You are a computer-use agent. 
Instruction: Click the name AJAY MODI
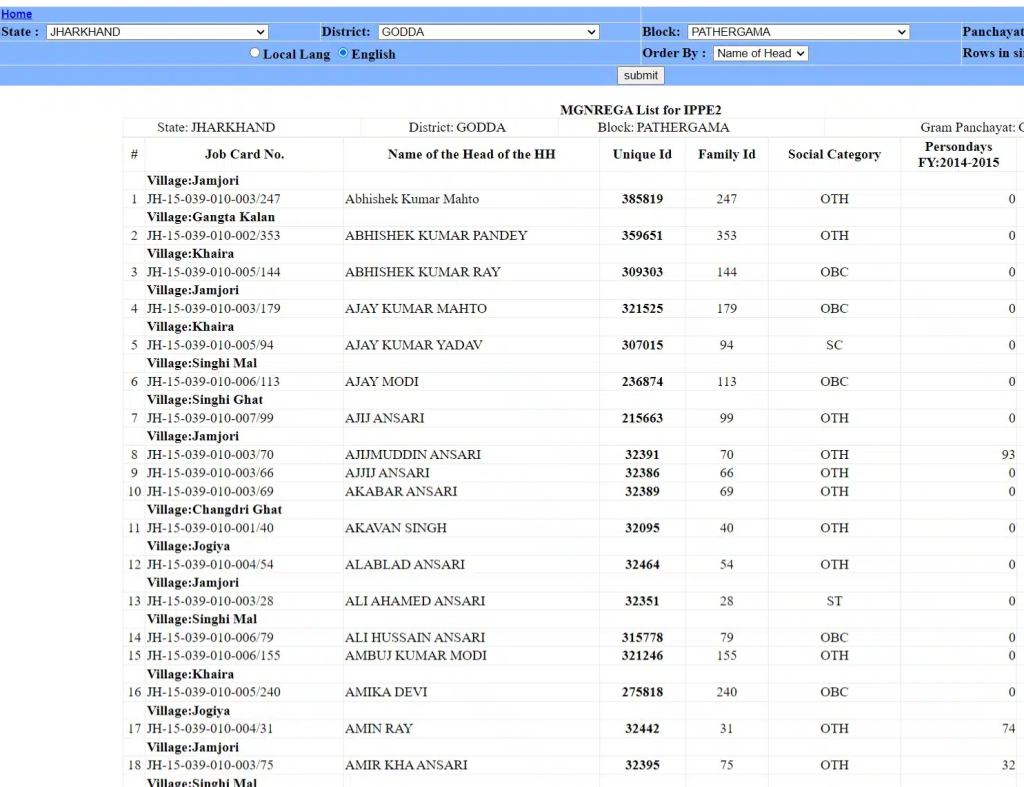click(x=381, y=382)
